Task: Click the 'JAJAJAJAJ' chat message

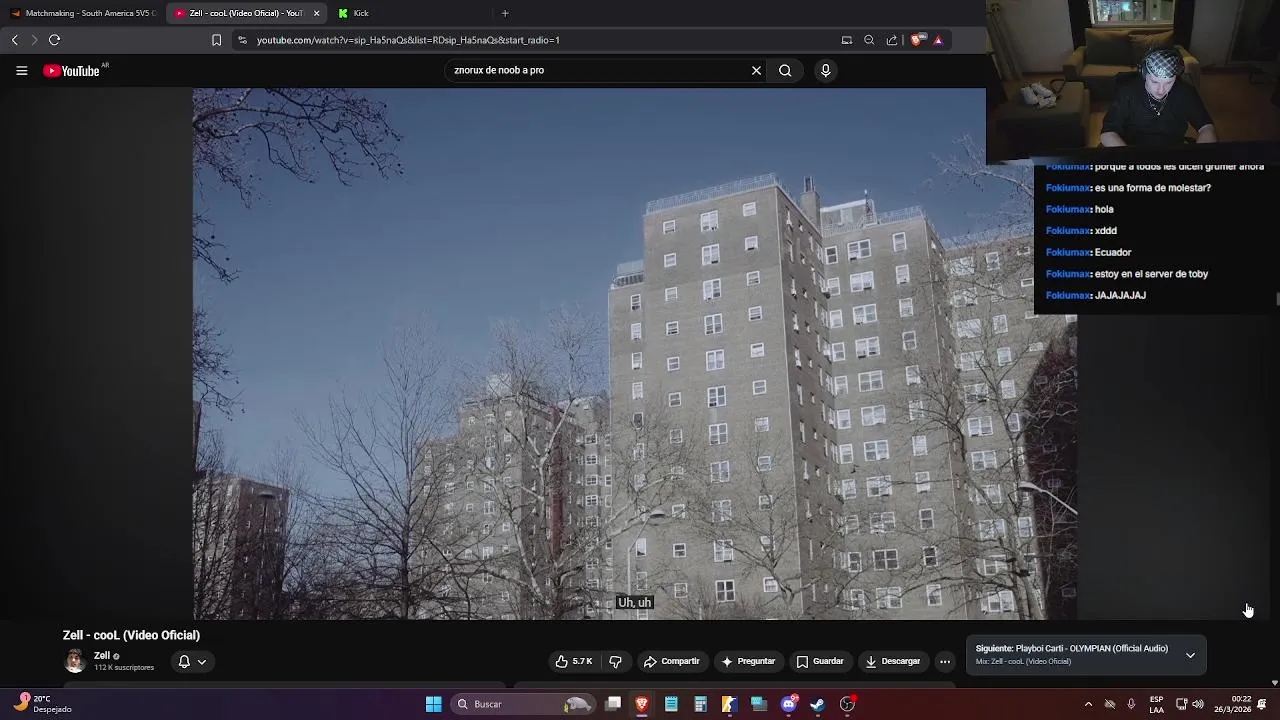Action: 1120,295
